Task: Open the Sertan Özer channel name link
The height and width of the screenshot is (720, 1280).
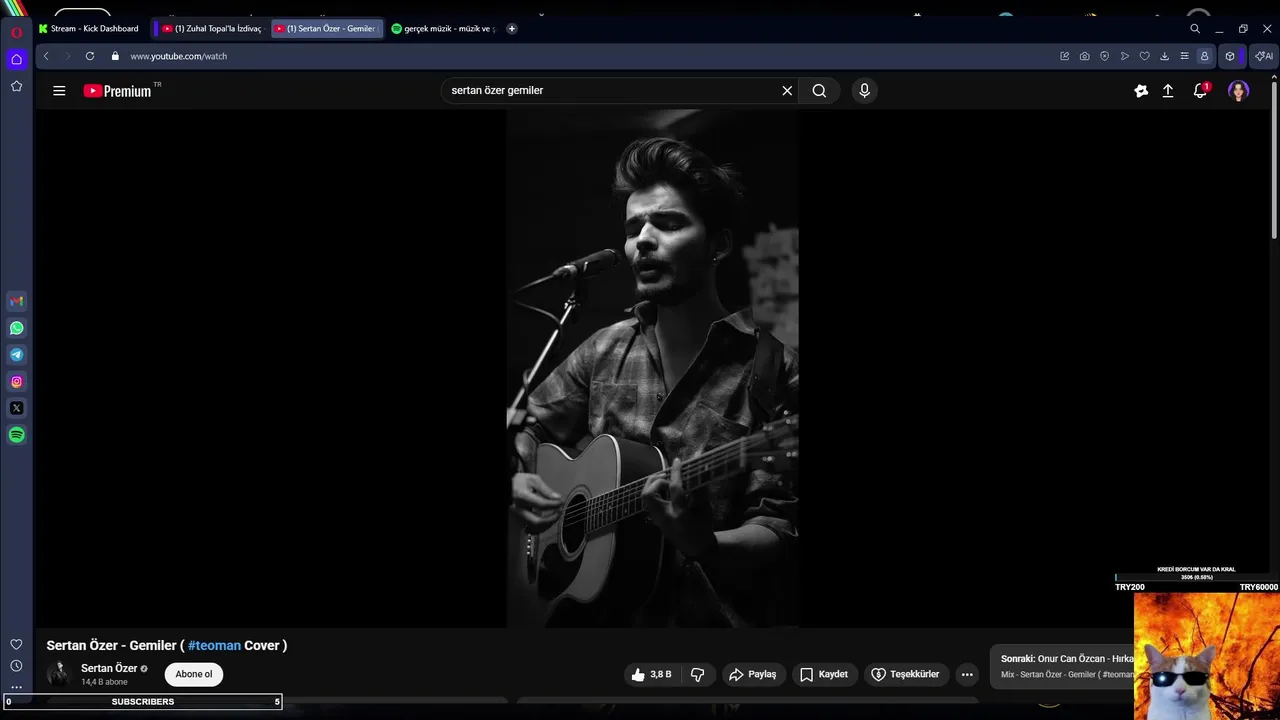Action: point(109,669)
